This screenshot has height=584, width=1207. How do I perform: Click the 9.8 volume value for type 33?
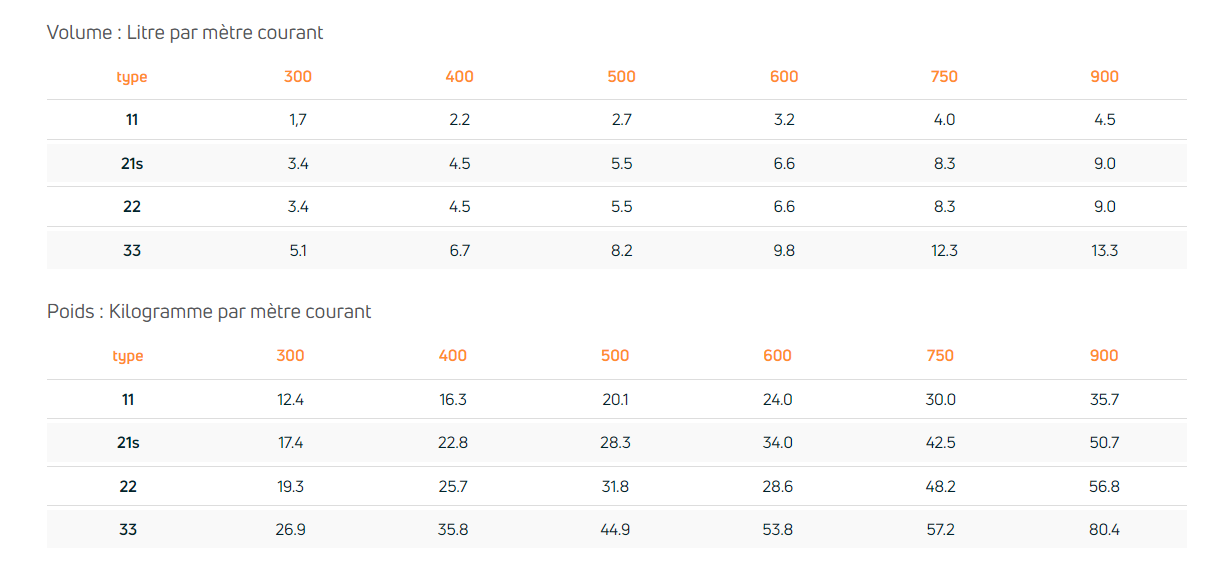[x=784, y=251]
